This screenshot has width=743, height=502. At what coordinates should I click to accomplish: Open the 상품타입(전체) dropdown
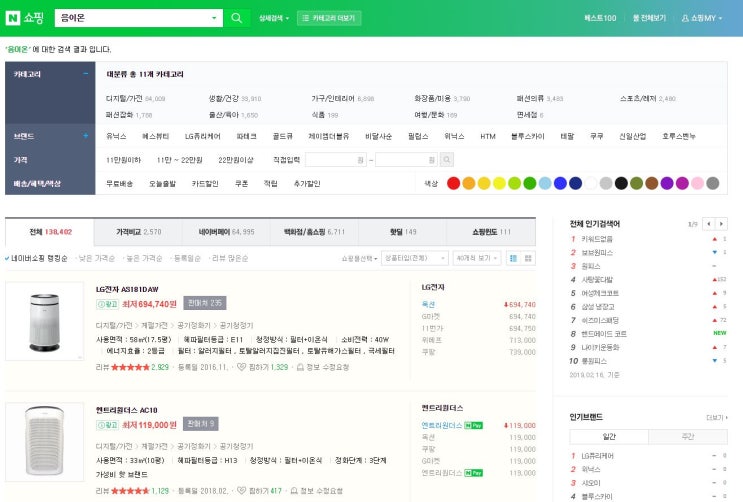pos(415,258)
